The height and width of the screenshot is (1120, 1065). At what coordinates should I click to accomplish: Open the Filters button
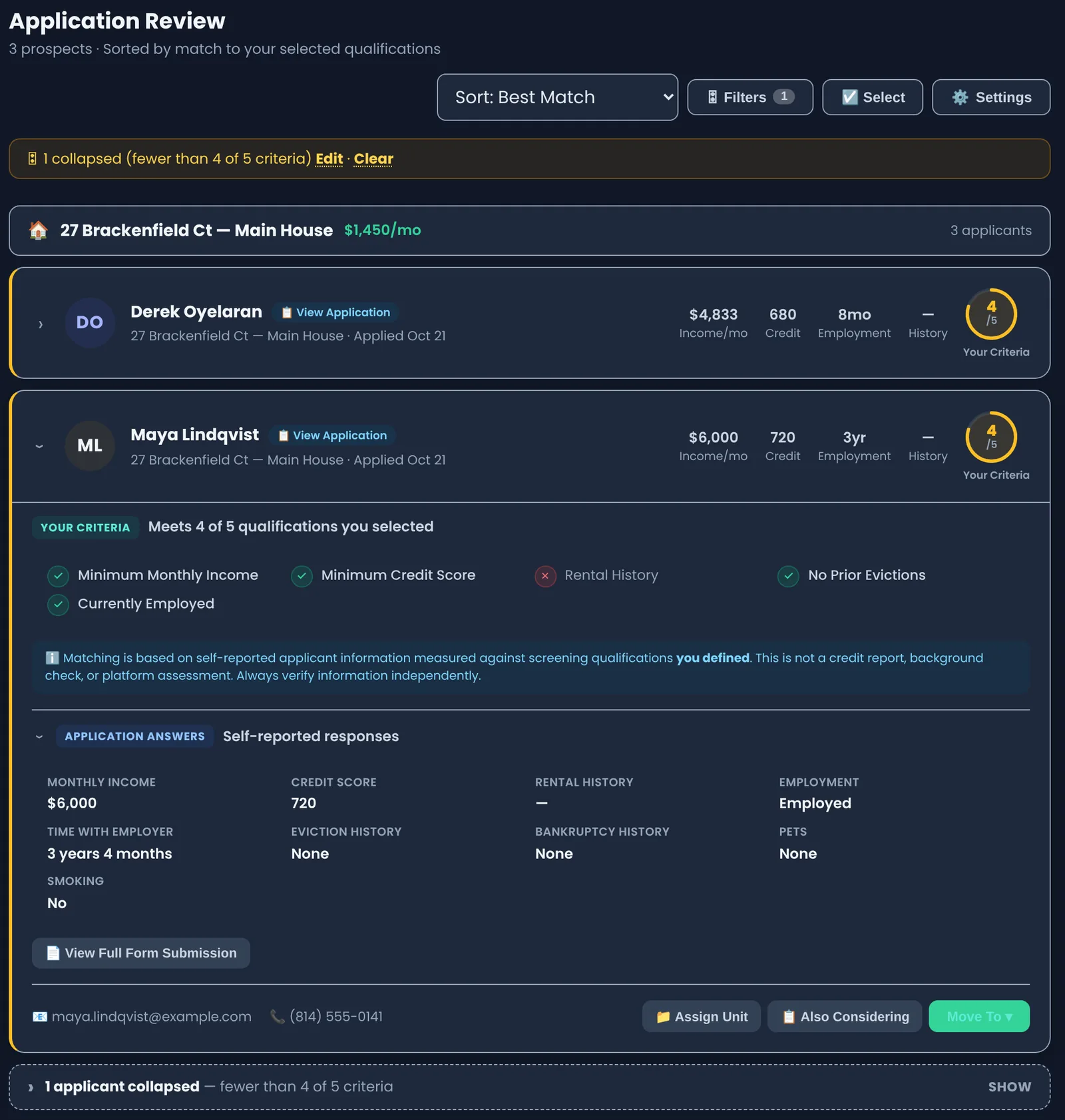coord(749,97)
